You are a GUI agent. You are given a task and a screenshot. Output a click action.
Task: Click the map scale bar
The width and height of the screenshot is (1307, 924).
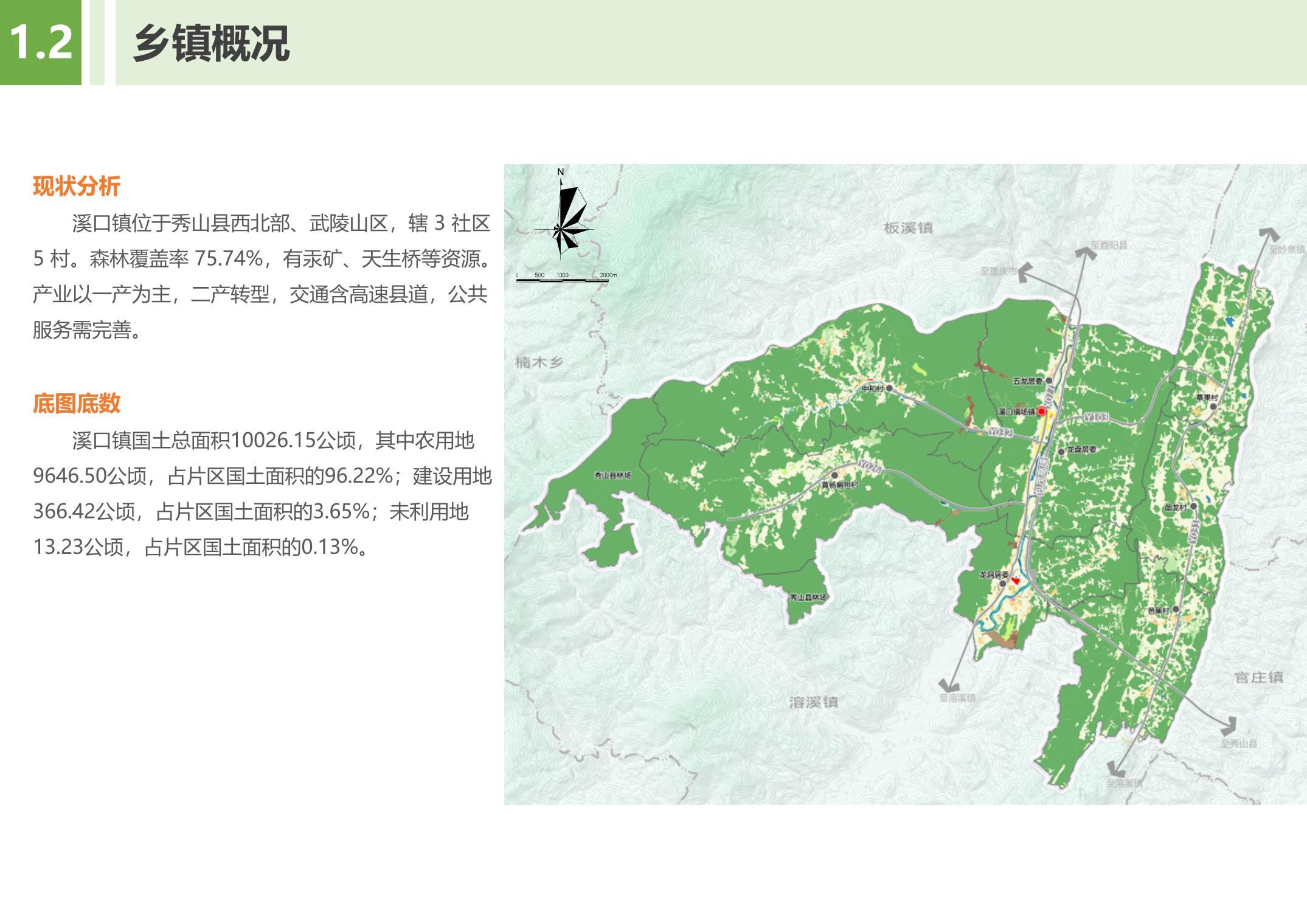coord(562,279)
